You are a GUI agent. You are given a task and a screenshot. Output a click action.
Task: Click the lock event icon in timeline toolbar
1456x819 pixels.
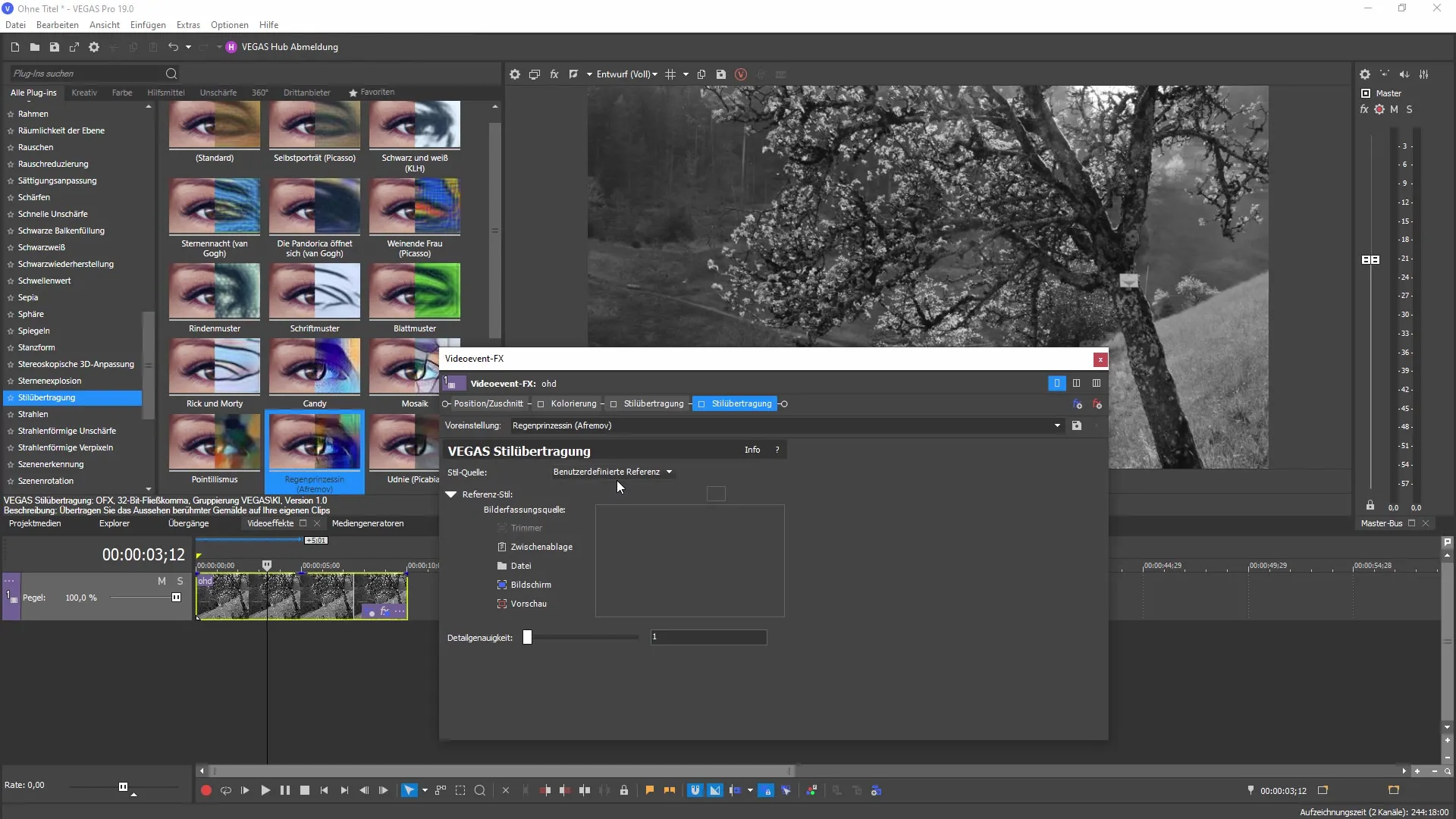click(624, 790)
